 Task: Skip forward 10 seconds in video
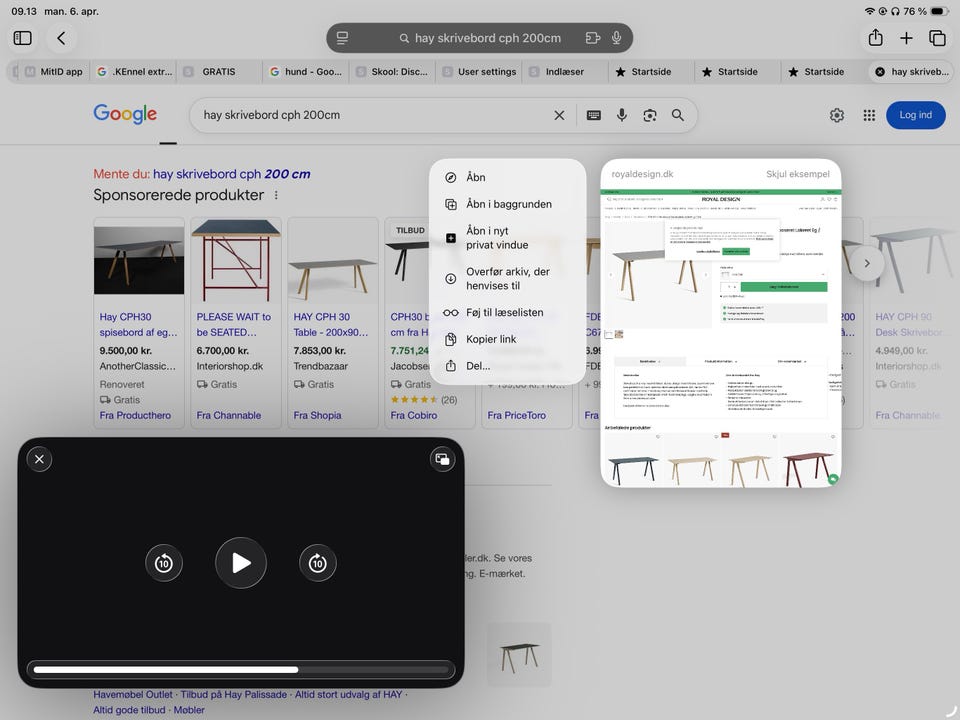pos(318,563)
